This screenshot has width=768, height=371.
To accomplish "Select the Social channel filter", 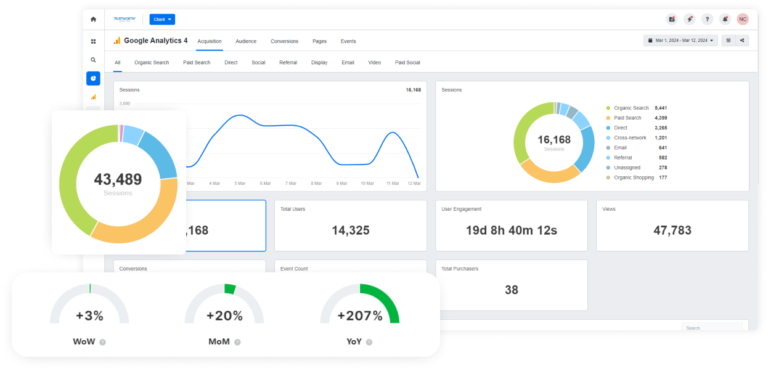I will pos(259,63).
